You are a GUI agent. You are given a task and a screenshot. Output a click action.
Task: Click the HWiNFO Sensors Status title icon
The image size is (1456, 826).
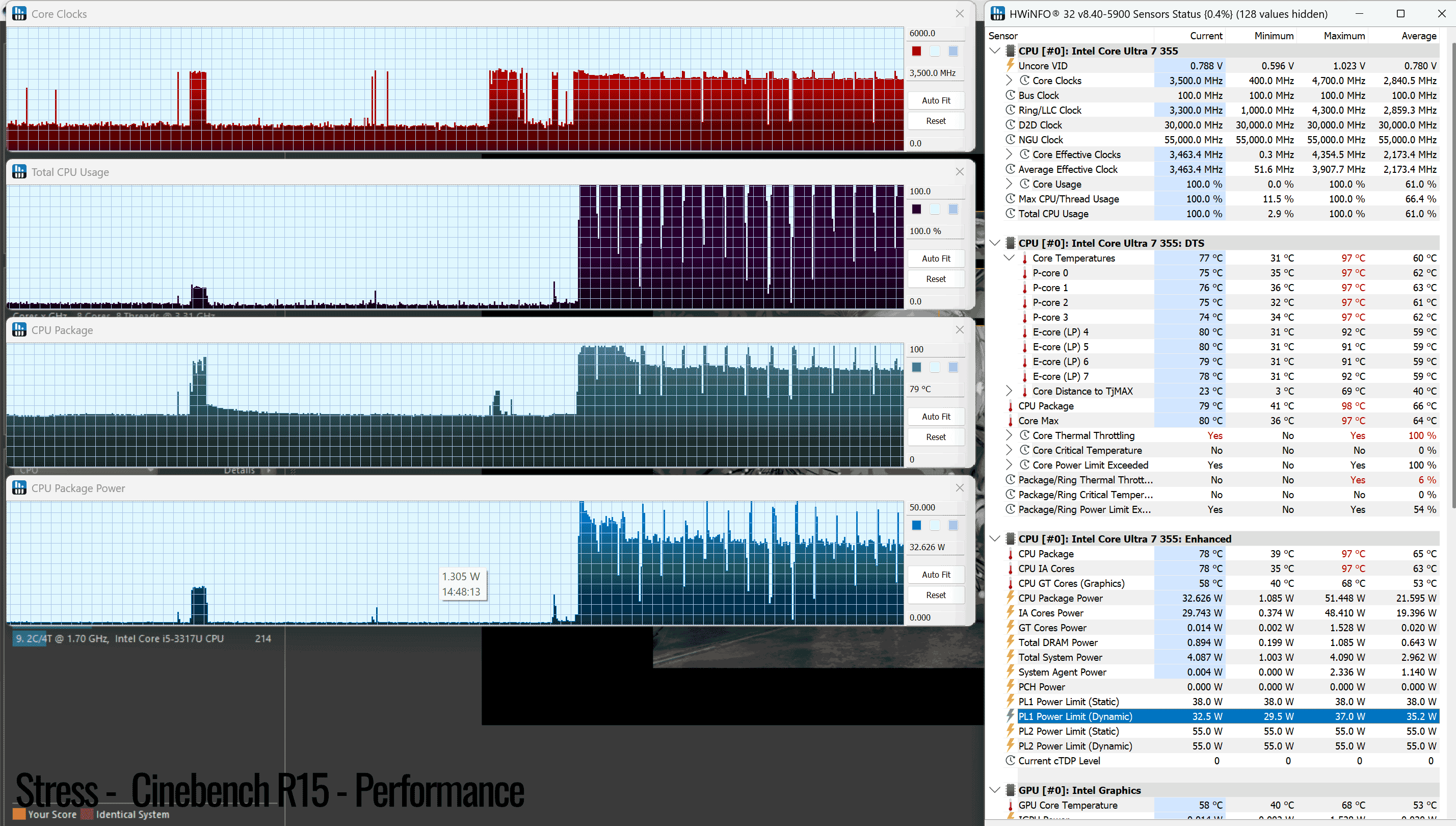(998, 14)
